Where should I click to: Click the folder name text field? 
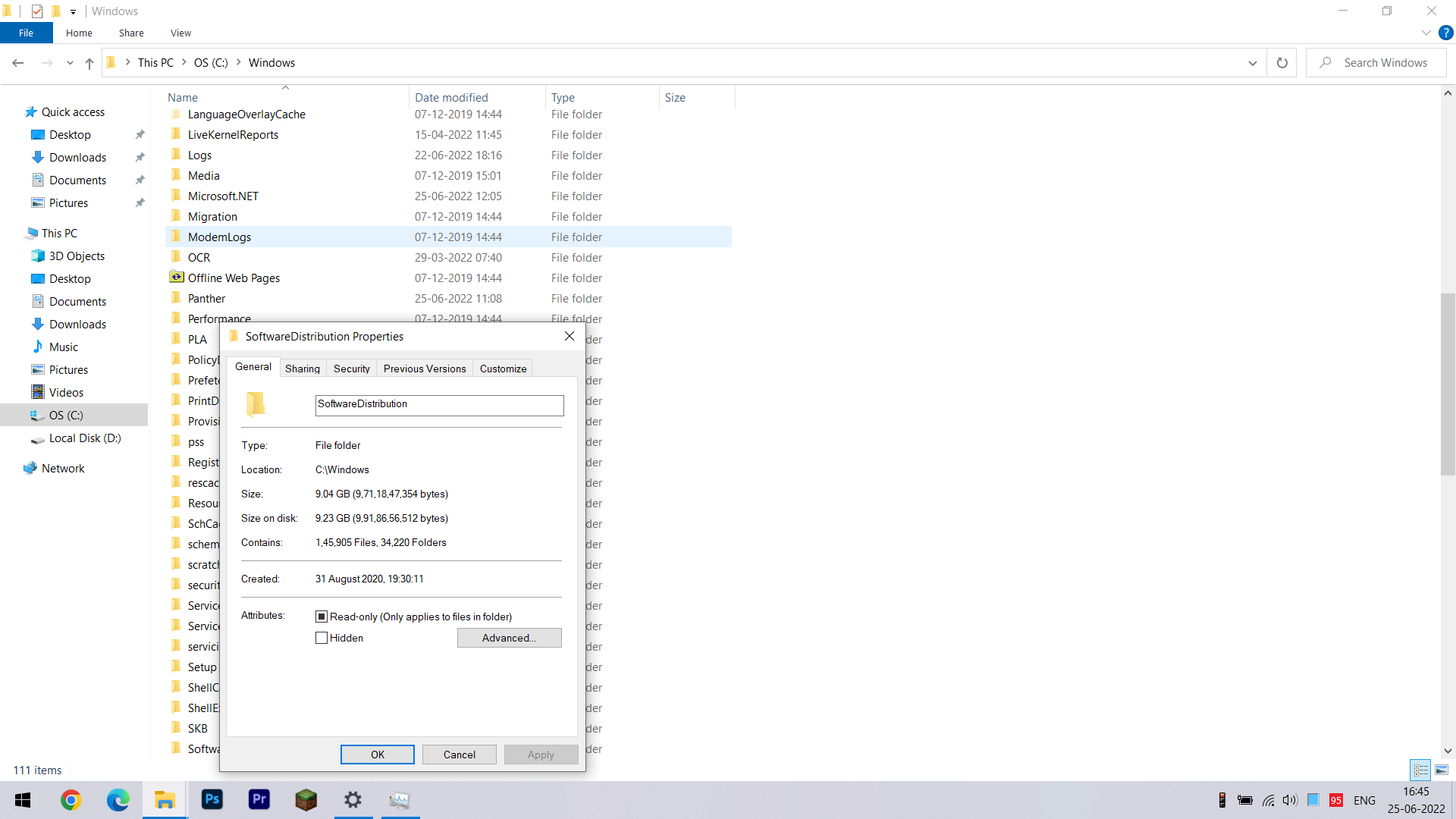tap(439, 405)
